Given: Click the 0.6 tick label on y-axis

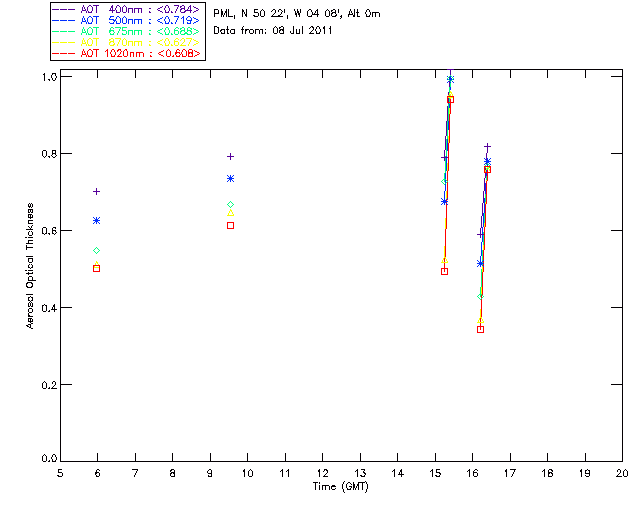Looking at the screenshot, I should pos(48,231).
